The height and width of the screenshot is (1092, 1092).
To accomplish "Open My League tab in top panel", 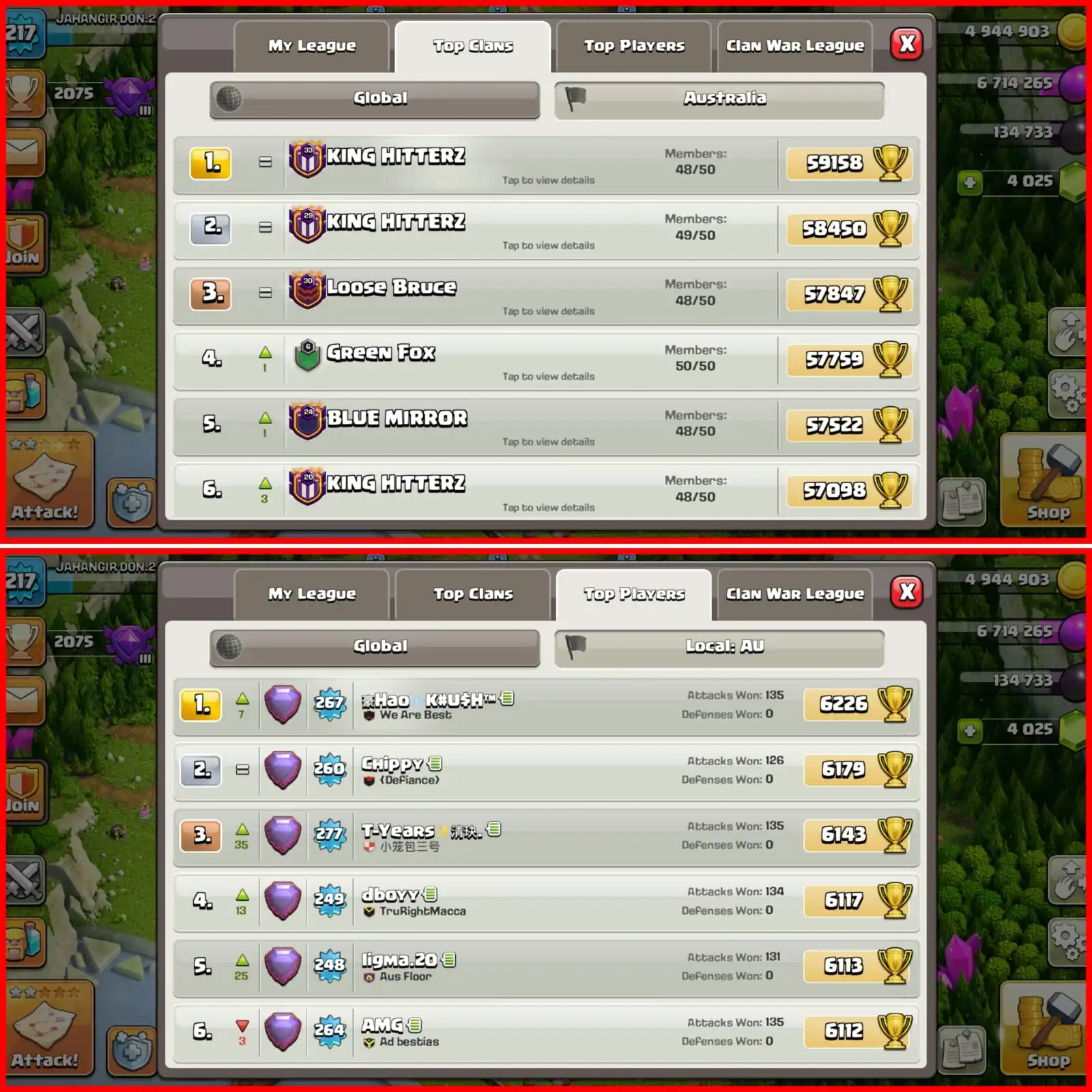I will [x=312, y=46].
